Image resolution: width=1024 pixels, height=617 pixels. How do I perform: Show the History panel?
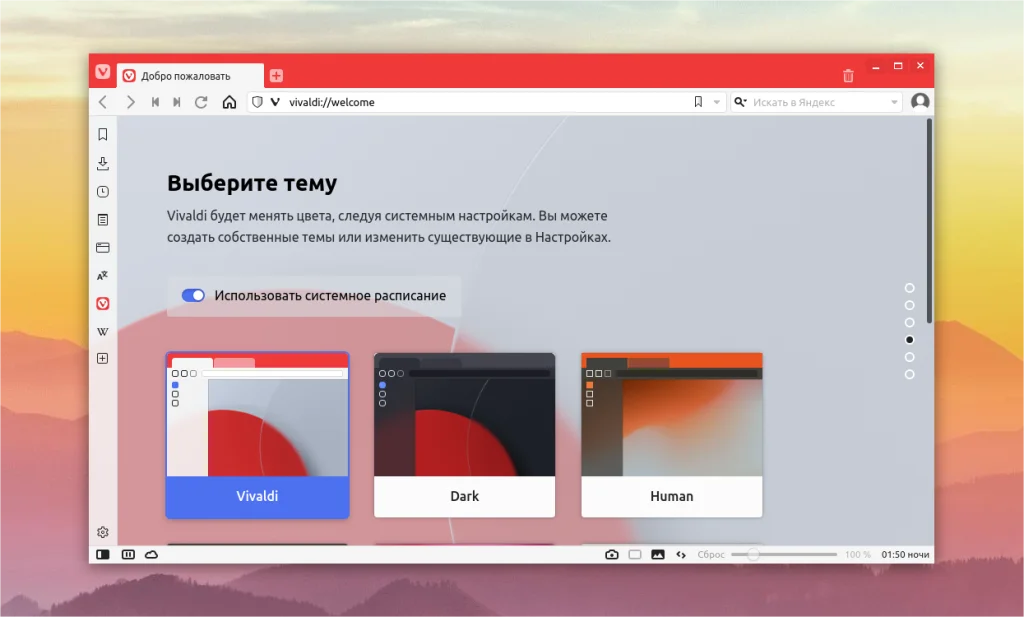[102, 191]
